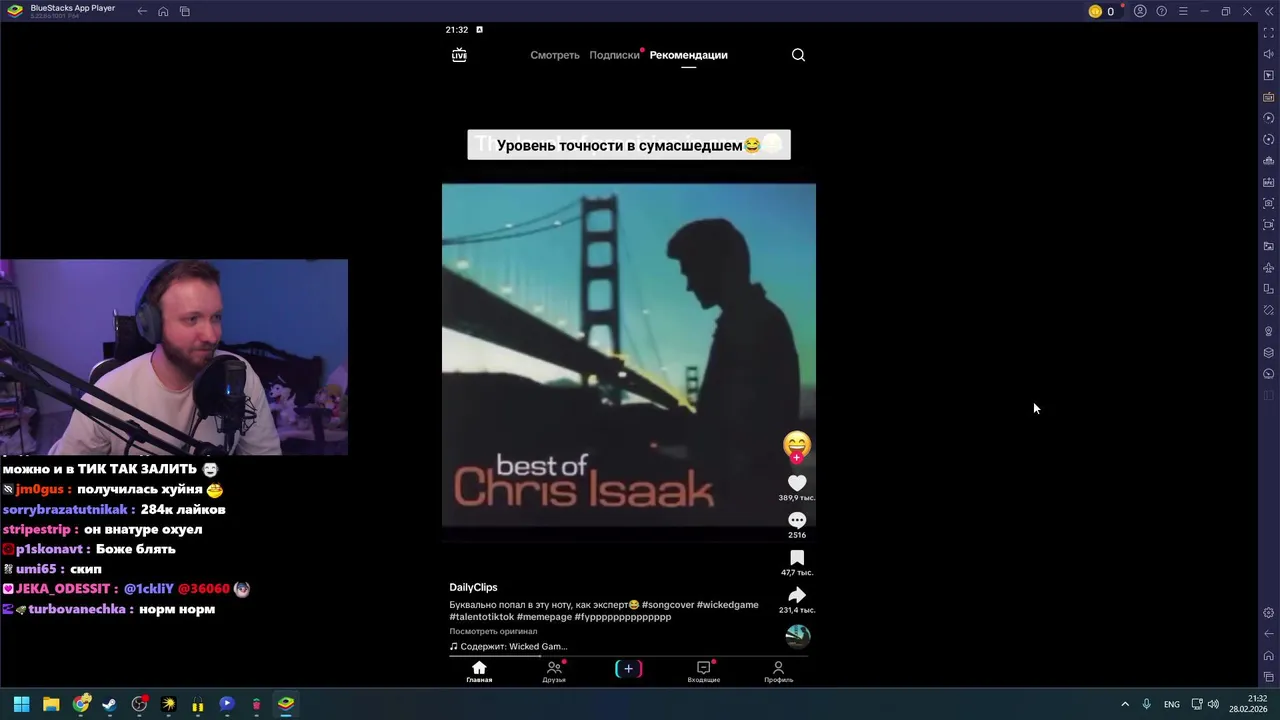Screen dimensions: 1280x720
Task: Open BlueStacks multi-instance manager icon
Action: coord(1269,353)
